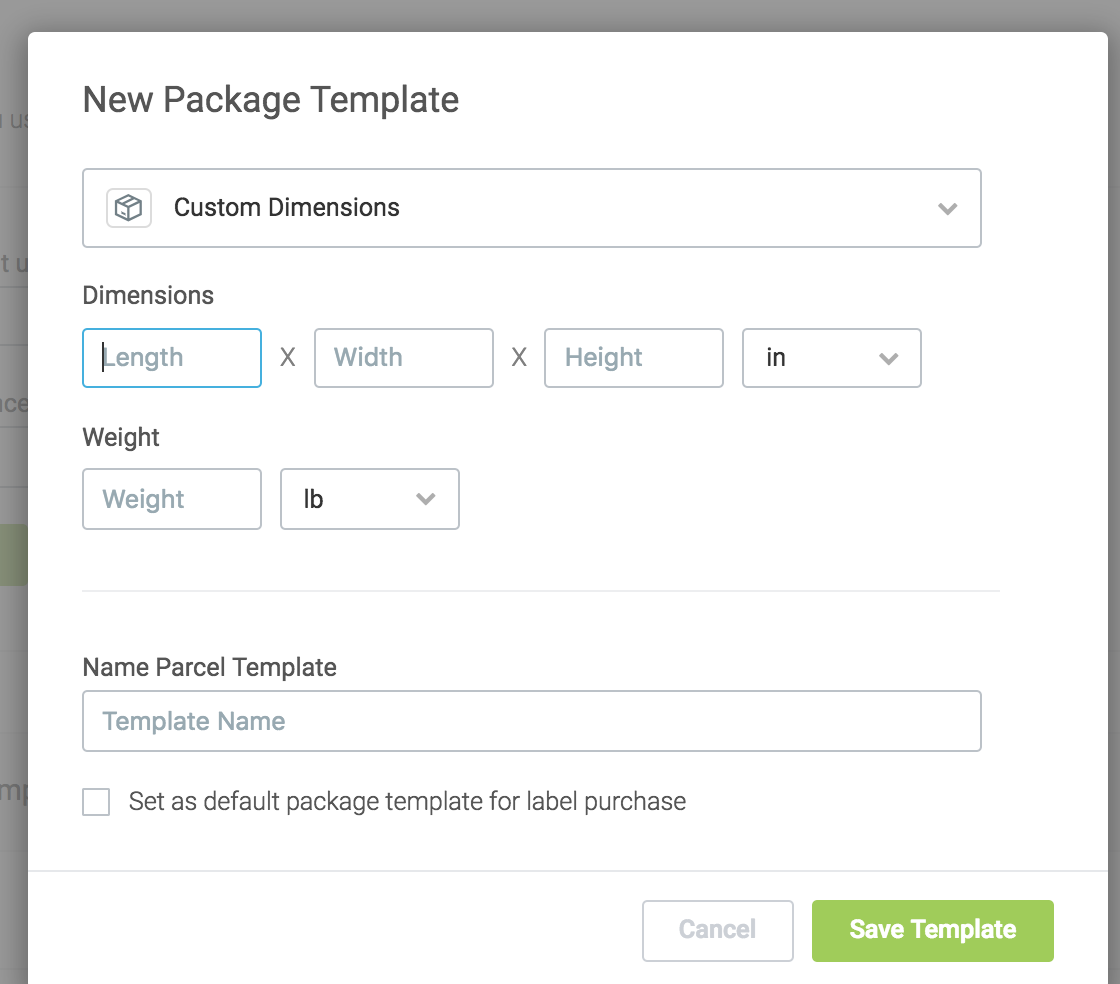Click the Weight section label
The image size is (1120, 984).
click(121, 437)
